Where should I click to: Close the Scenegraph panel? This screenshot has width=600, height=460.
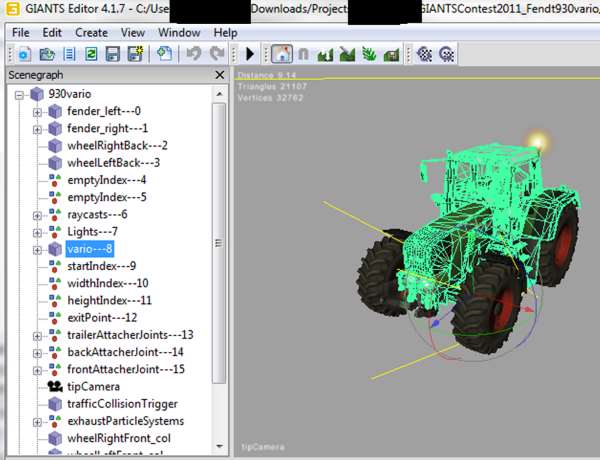point(220,75)
